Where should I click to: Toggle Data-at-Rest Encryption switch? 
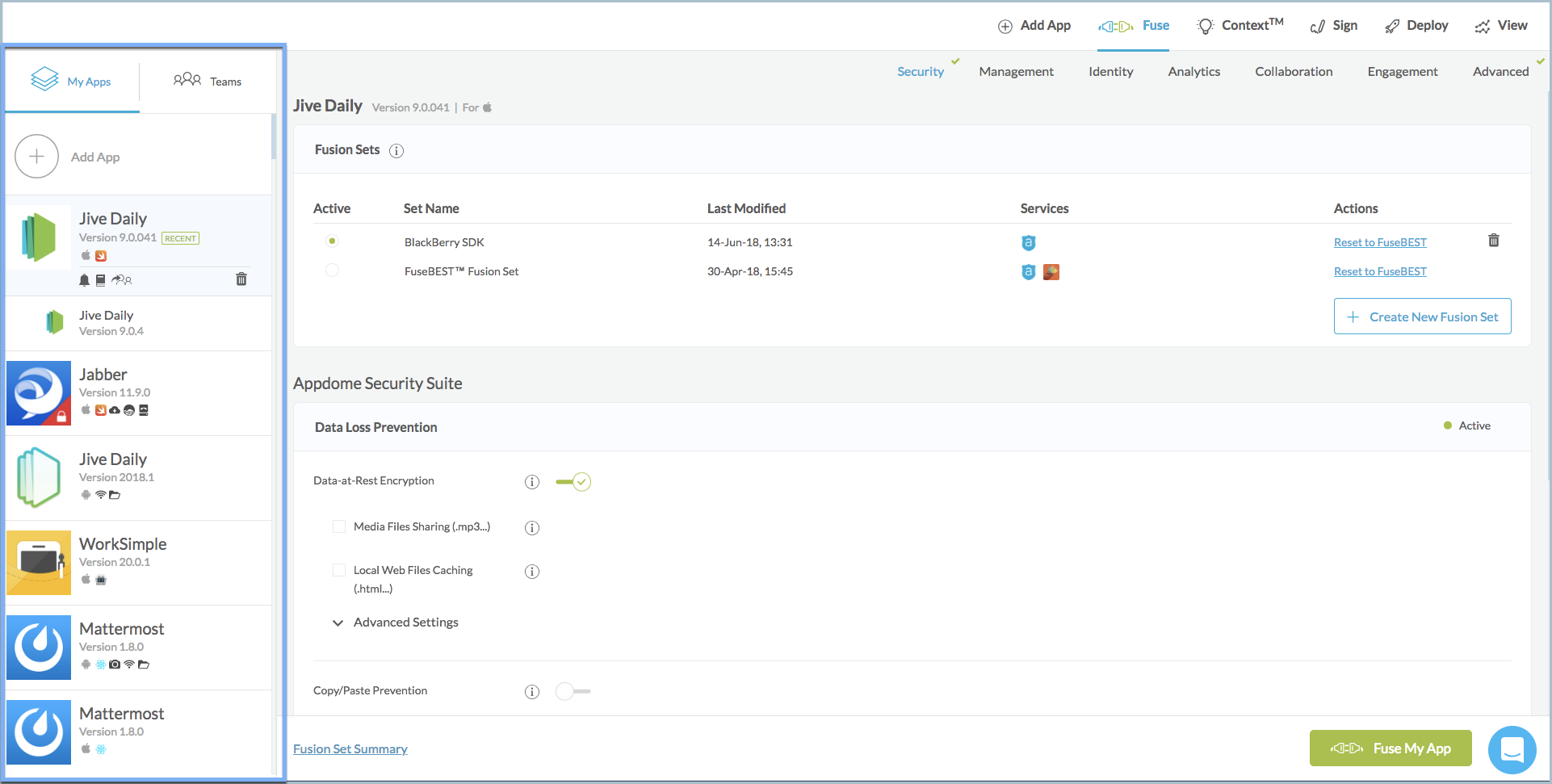click(x=573, y=482)
